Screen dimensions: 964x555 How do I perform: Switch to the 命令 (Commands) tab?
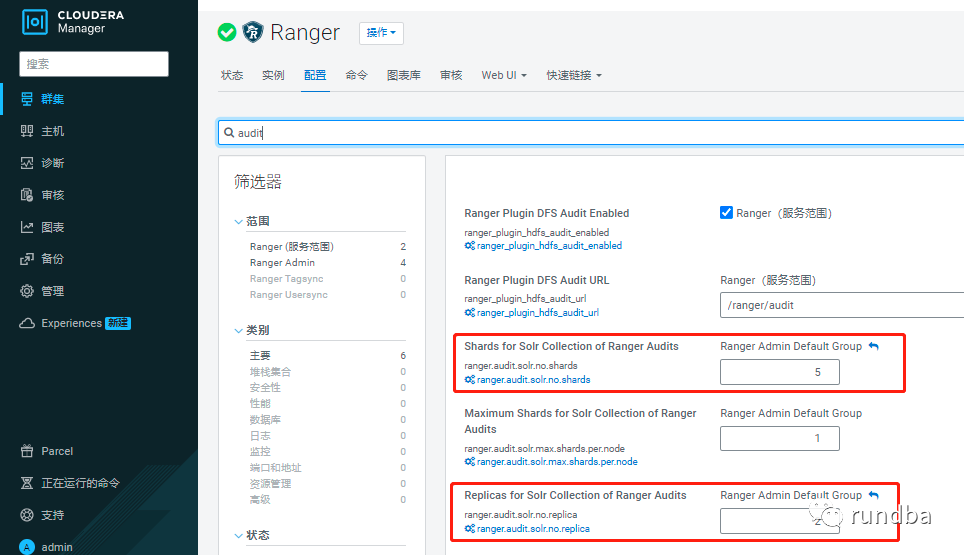coord(357,75)
